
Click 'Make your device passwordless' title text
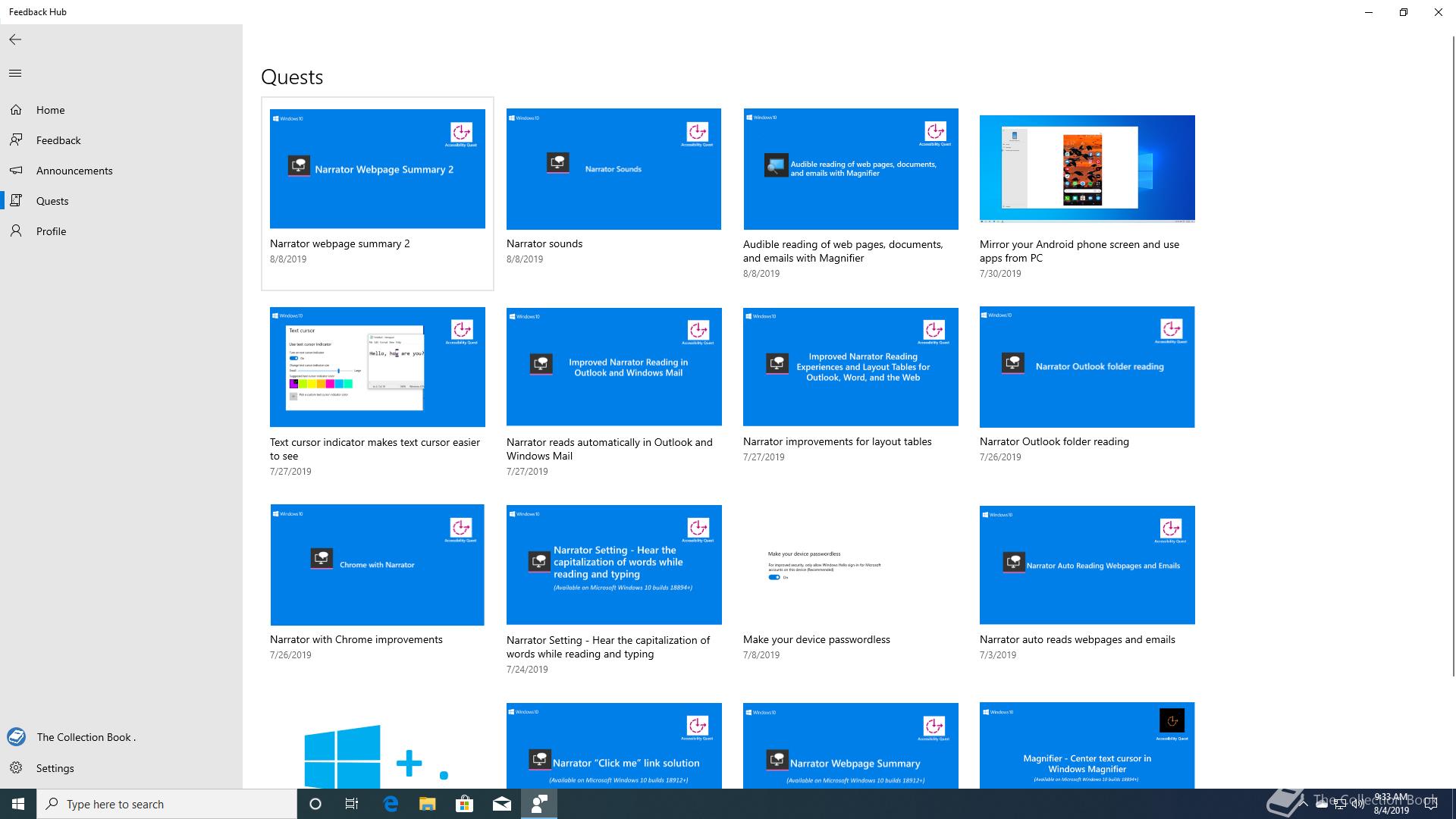[x=817, y=639]
